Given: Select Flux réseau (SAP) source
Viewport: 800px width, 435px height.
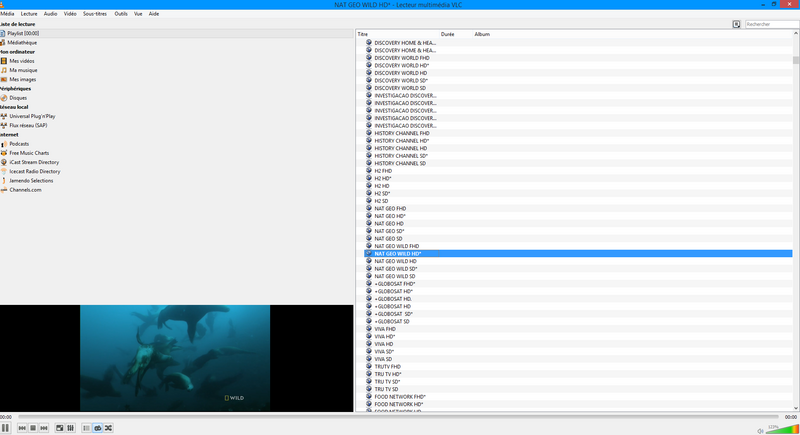Looking at the screenshot, I should [x=28, y=125].
